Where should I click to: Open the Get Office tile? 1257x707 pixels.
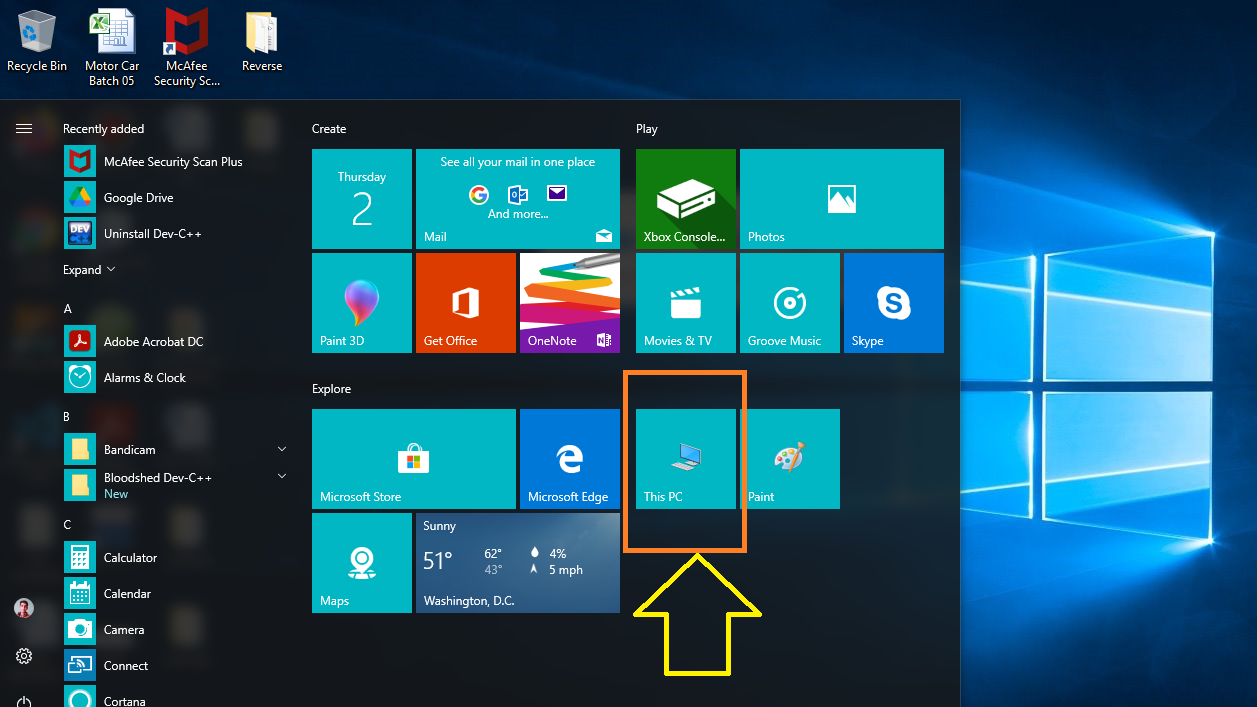[466, 303]
